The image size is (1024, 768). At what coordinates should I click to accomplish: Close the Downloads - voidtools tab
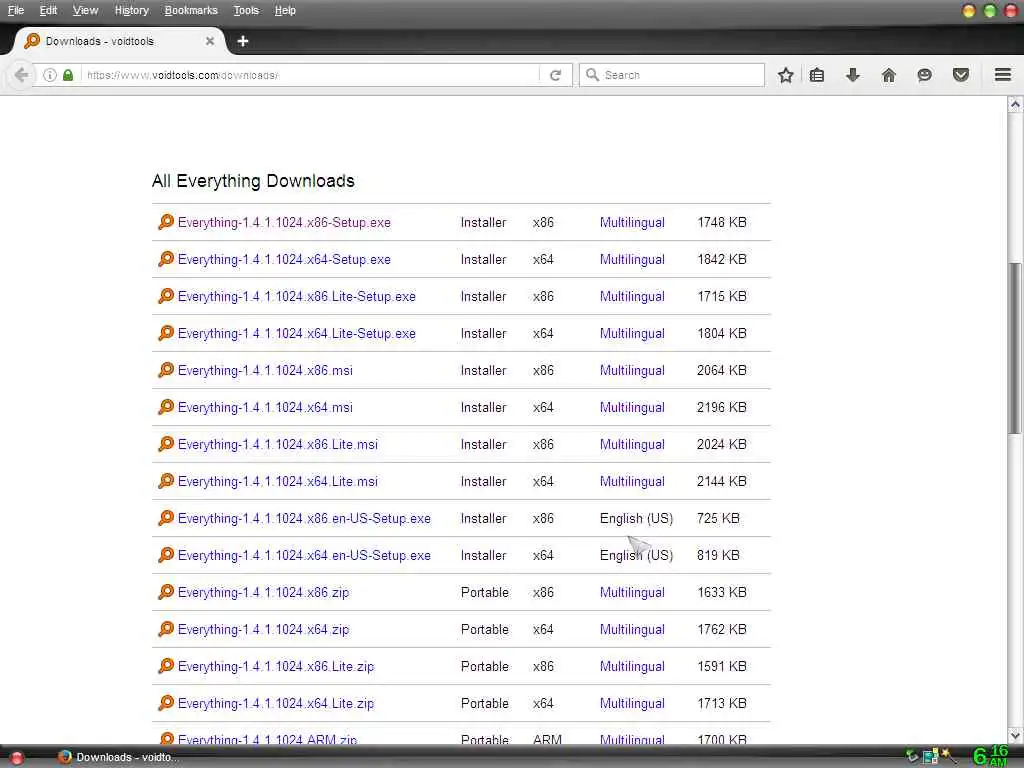coord(210,41)
